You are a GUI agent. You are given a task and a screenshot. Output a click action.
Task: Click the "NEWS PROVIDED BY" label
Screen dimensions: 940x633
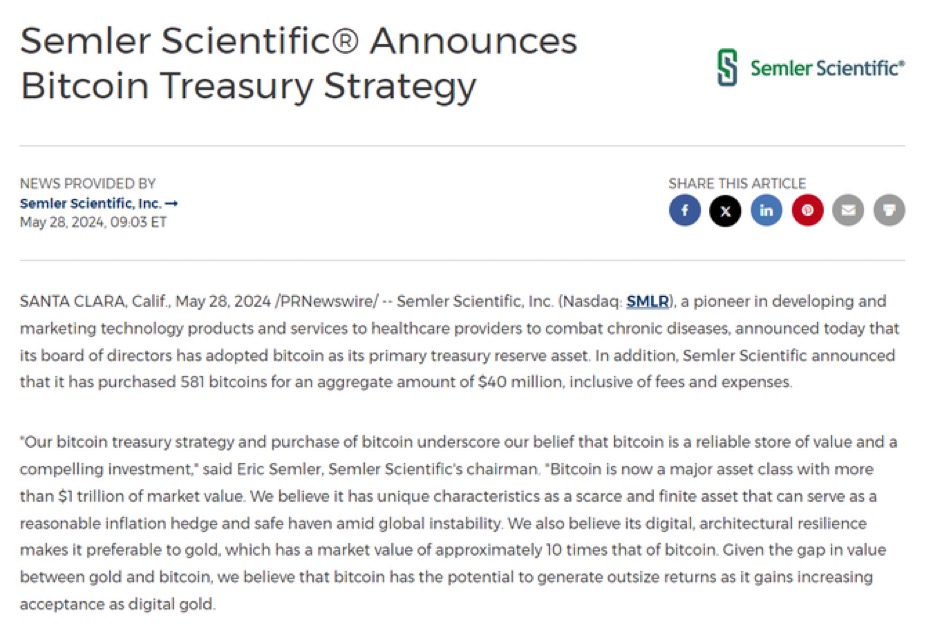[x=88, y=184]
